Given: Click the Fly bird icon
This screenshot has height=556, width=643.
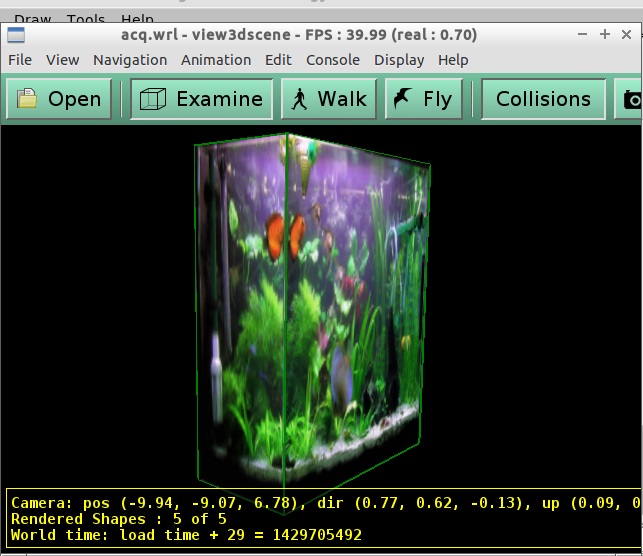Looking at the screenshot, I should click(402, 99).
